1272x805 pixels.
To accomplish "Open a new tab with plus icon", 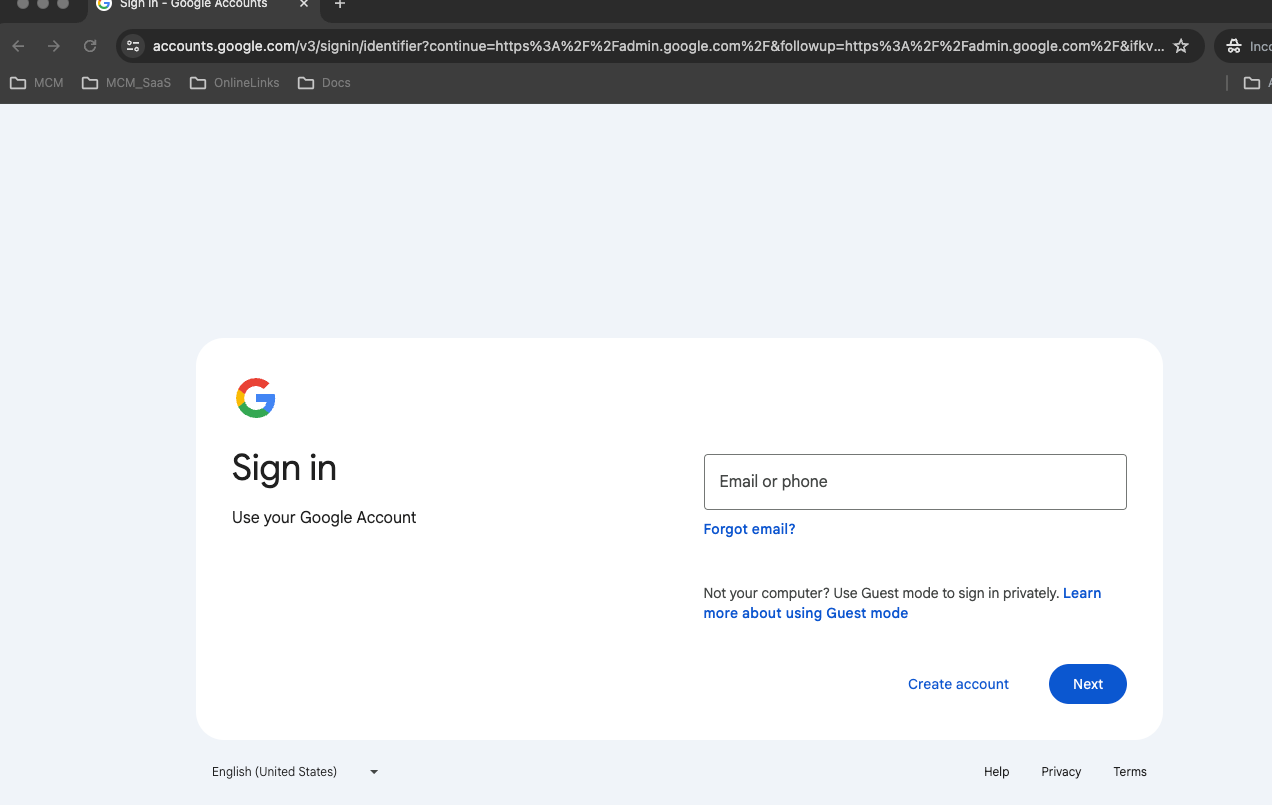I will click(340, 5).
